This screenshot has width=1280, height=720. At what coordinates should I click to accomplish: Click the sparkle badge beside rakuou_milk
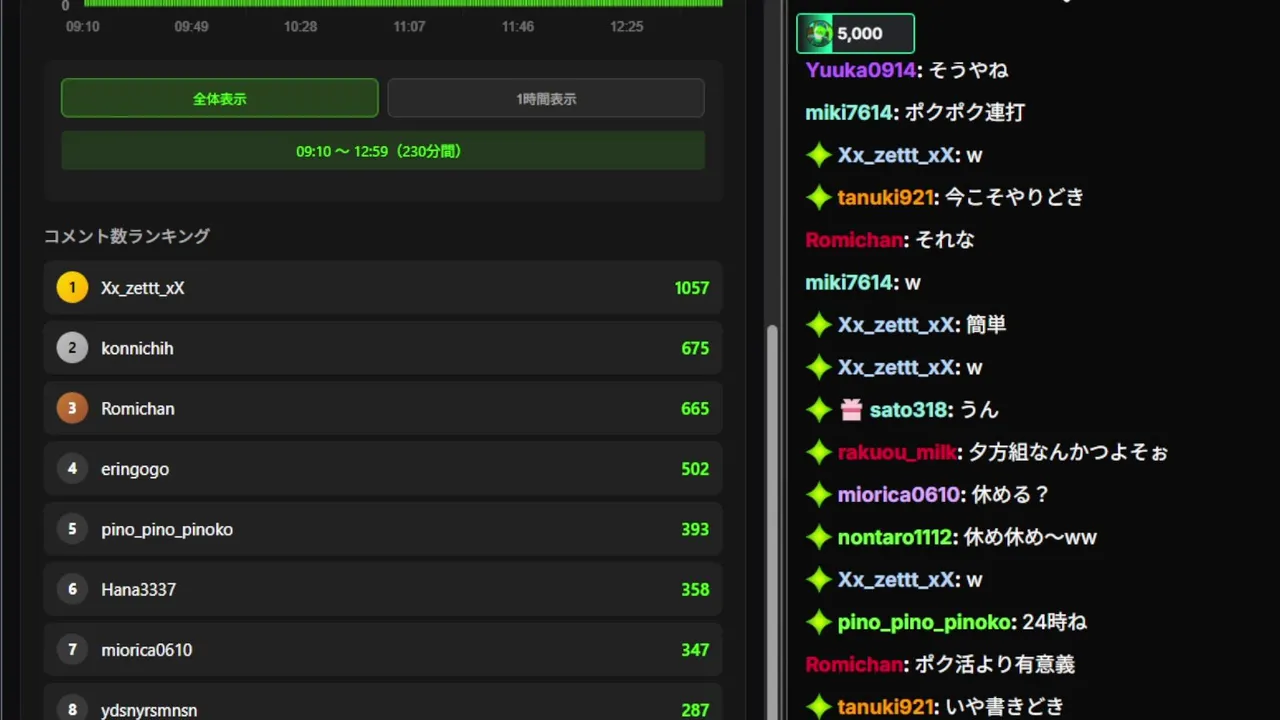point(819,452)
